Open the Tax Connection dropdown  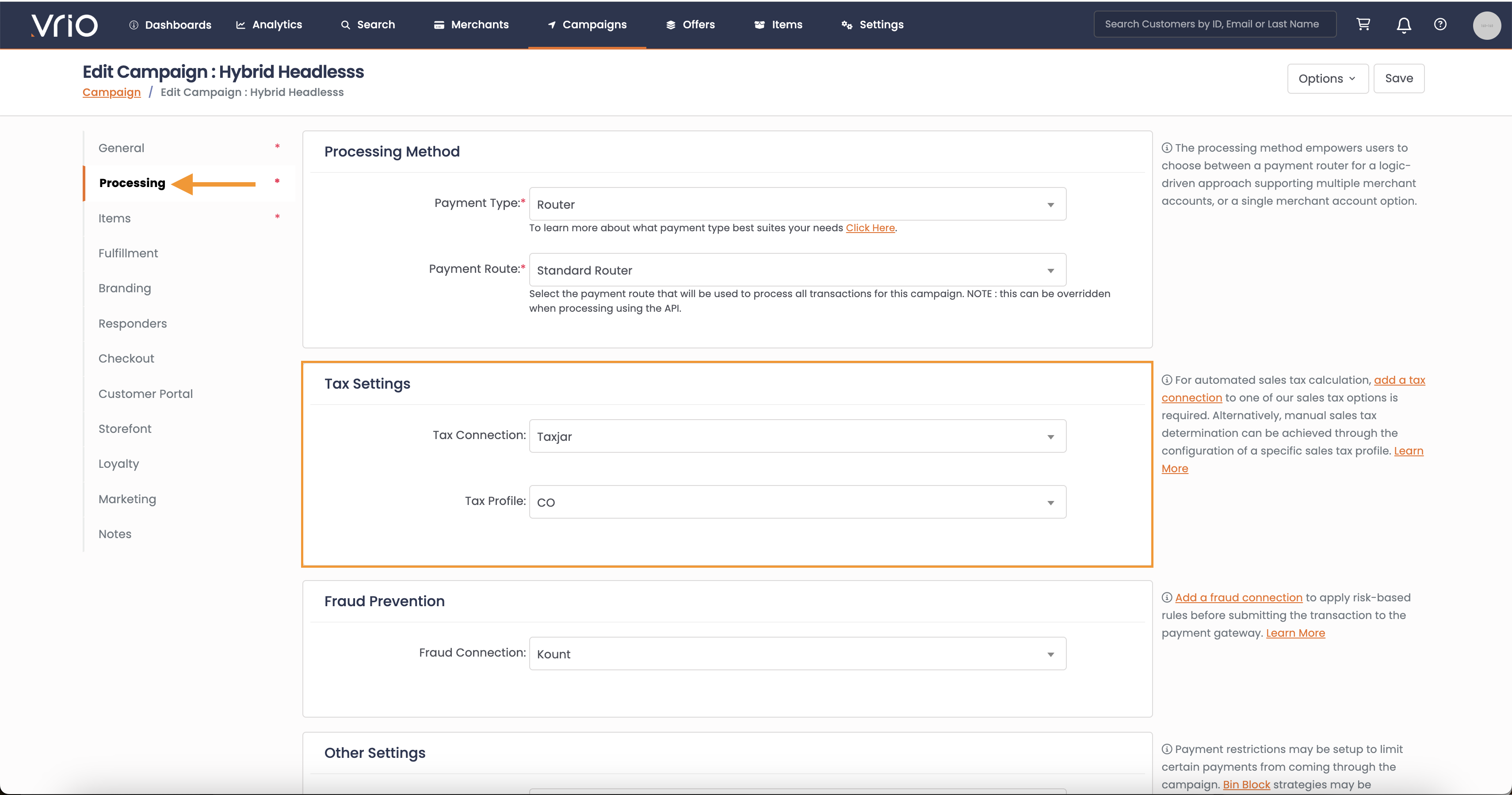click(x=797, y=436)
